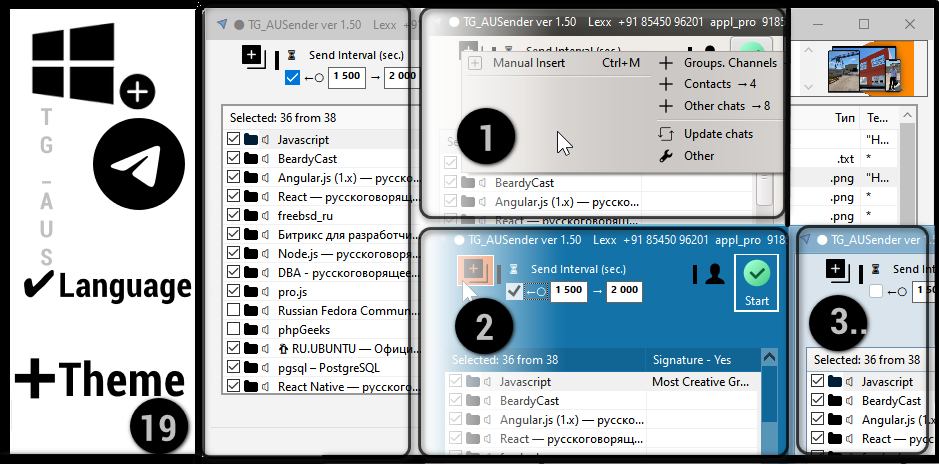Click BeardyCast folder icon in lower-right window
The height and width of the screenshot is (464, 939).
(x=835, y=401)
